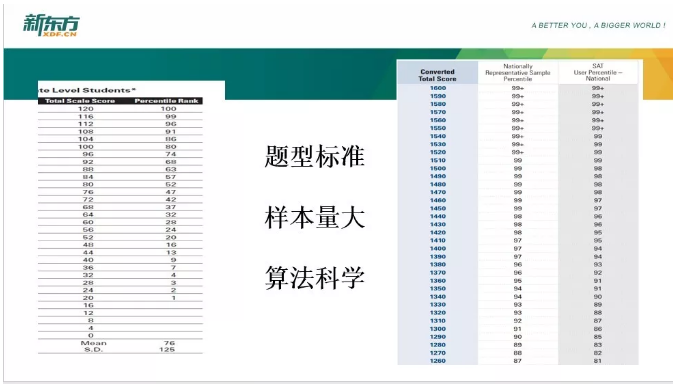Select score 40 in Total Scale Score column

88,260
